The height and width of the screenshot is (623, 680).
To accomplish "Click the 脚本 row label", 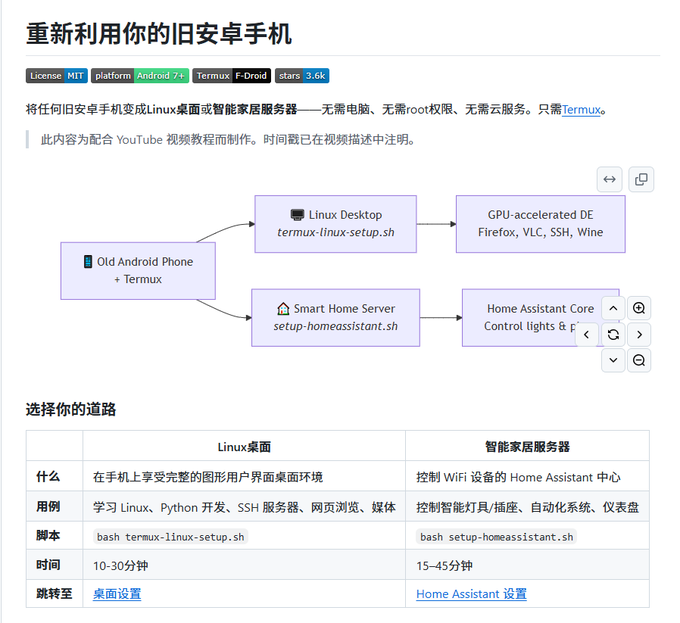I will pyautogui.click(x=48, y=535).
